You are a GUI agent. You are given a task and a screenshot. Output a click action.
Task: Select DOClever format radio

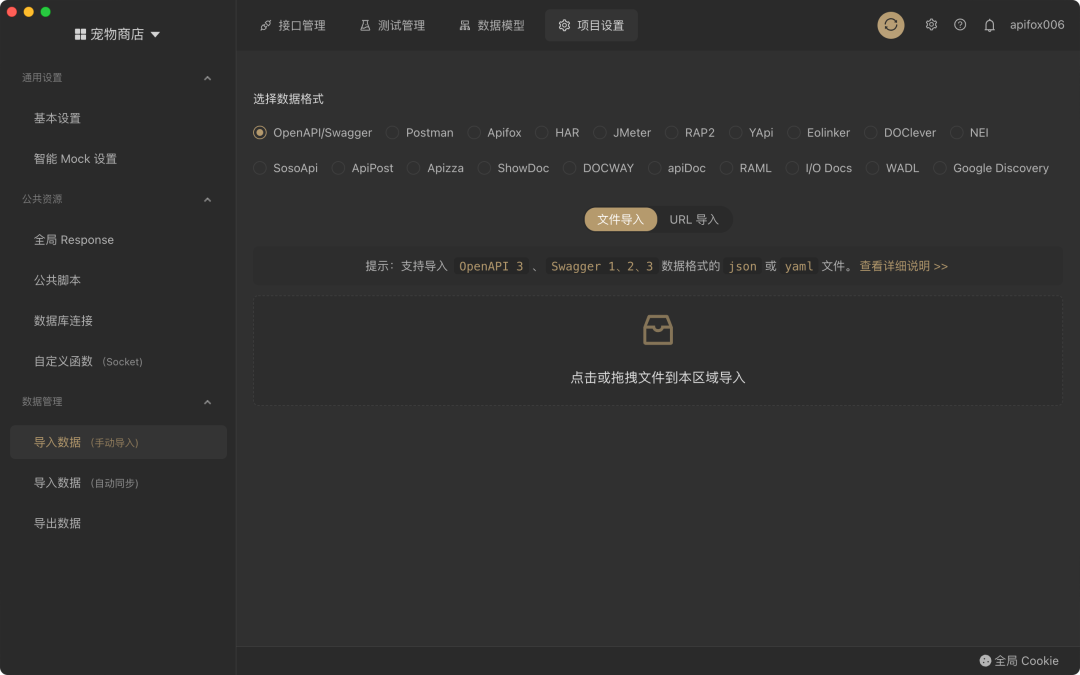click(871, 132)
